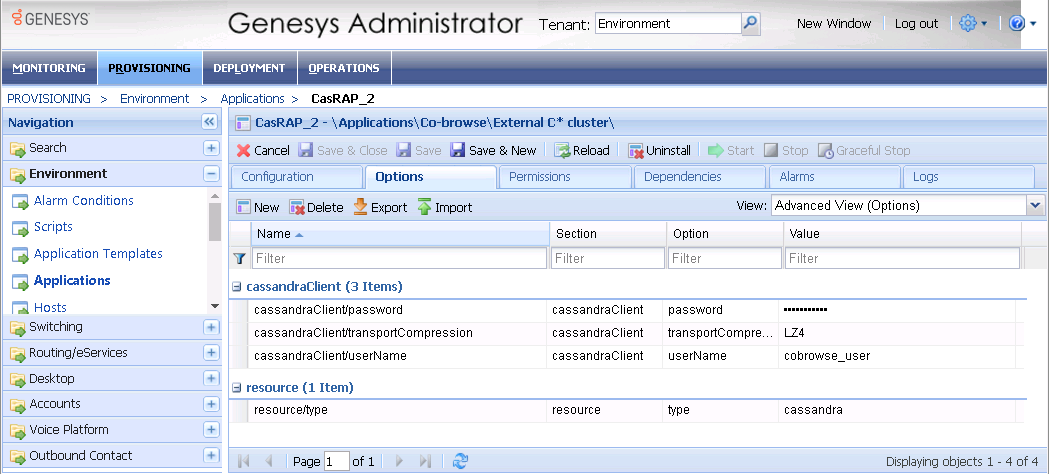Click navigation list scrollbar down arrow
The image size is (1049, 474).
coord(215,307)
